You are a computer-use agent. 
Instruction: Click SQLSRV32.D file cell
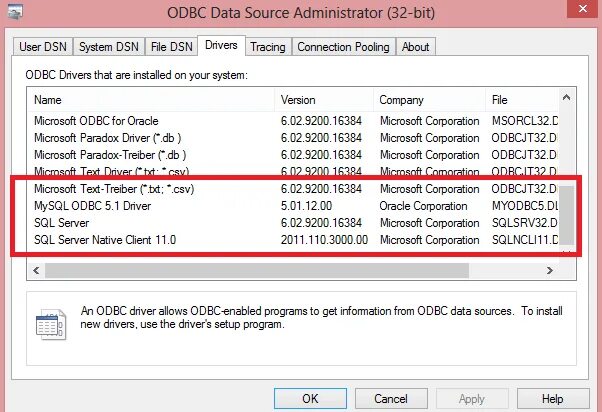coord(525,223)
